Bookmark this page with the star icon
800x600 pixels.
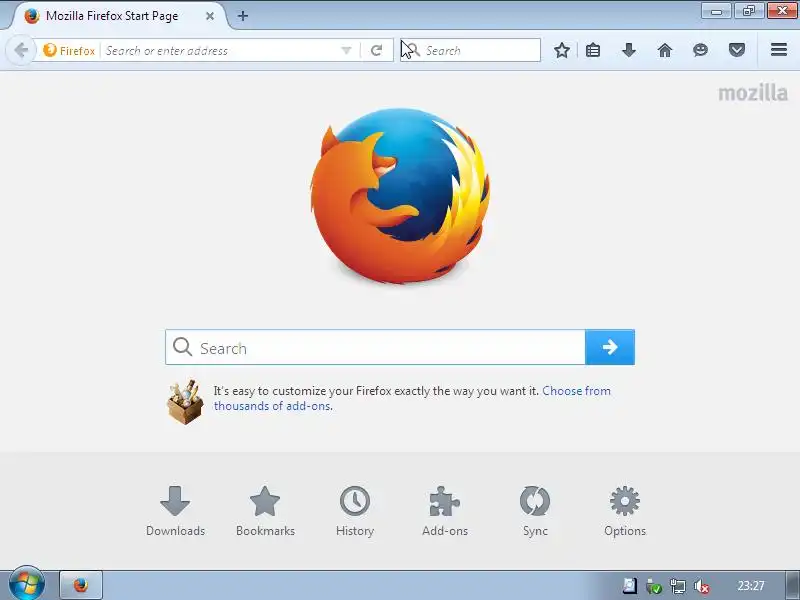coord(562,51)
